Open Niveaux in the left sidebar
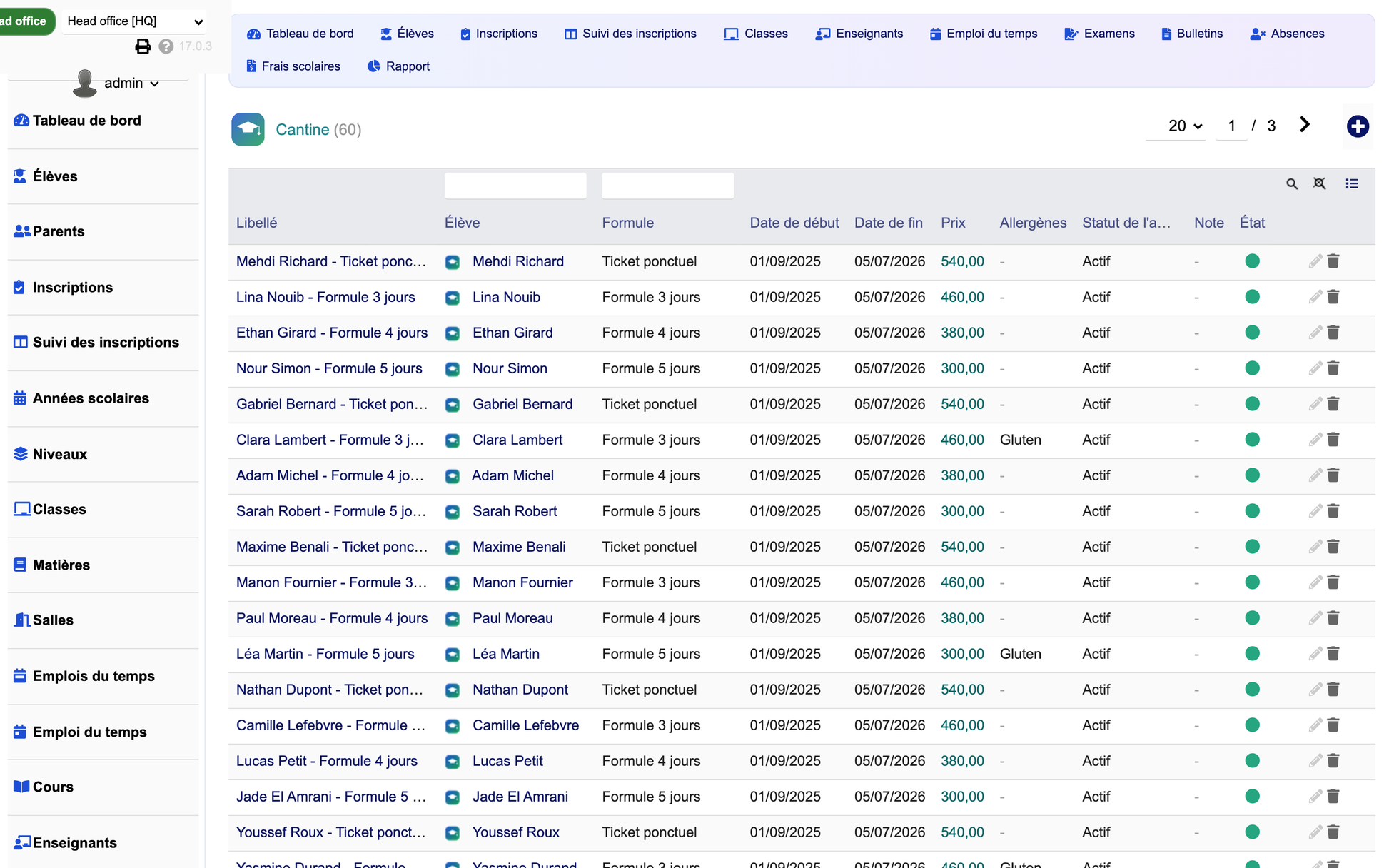The image size is (1389, 868). [51, 454]
